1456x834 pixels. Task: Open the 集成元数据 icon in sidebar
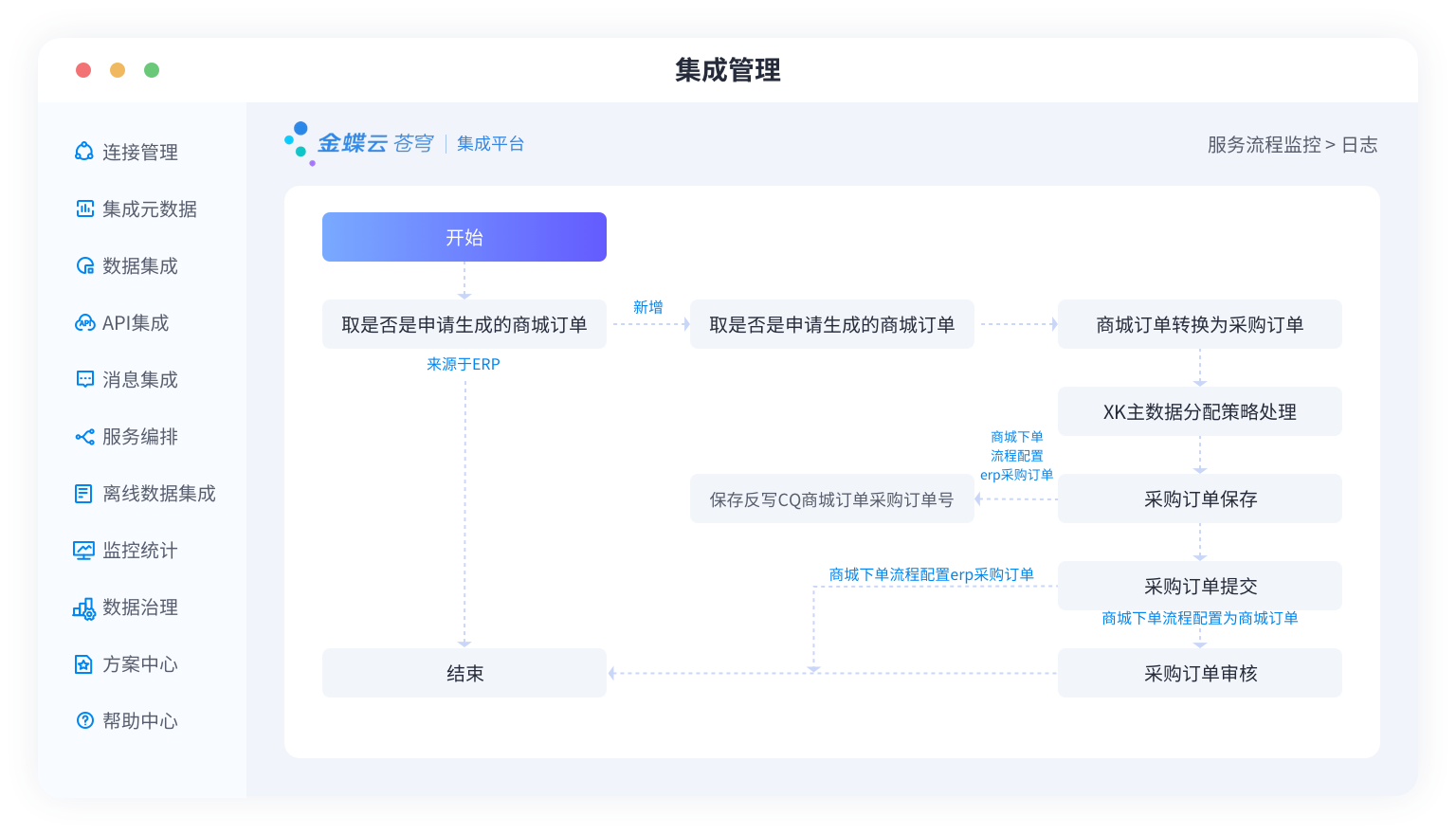click(x=84, y=208)
